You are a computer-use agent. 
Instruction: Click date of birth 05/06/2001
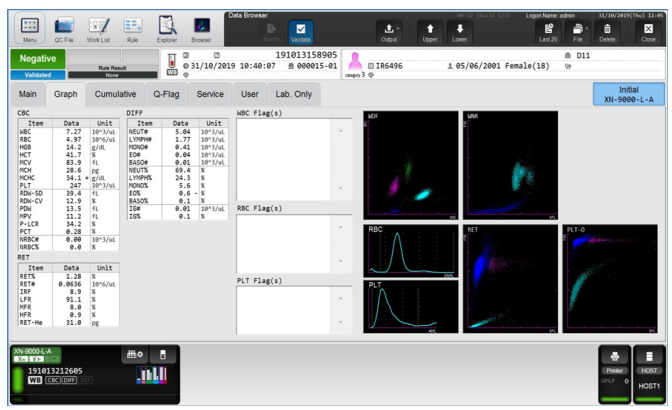[478, 66]
